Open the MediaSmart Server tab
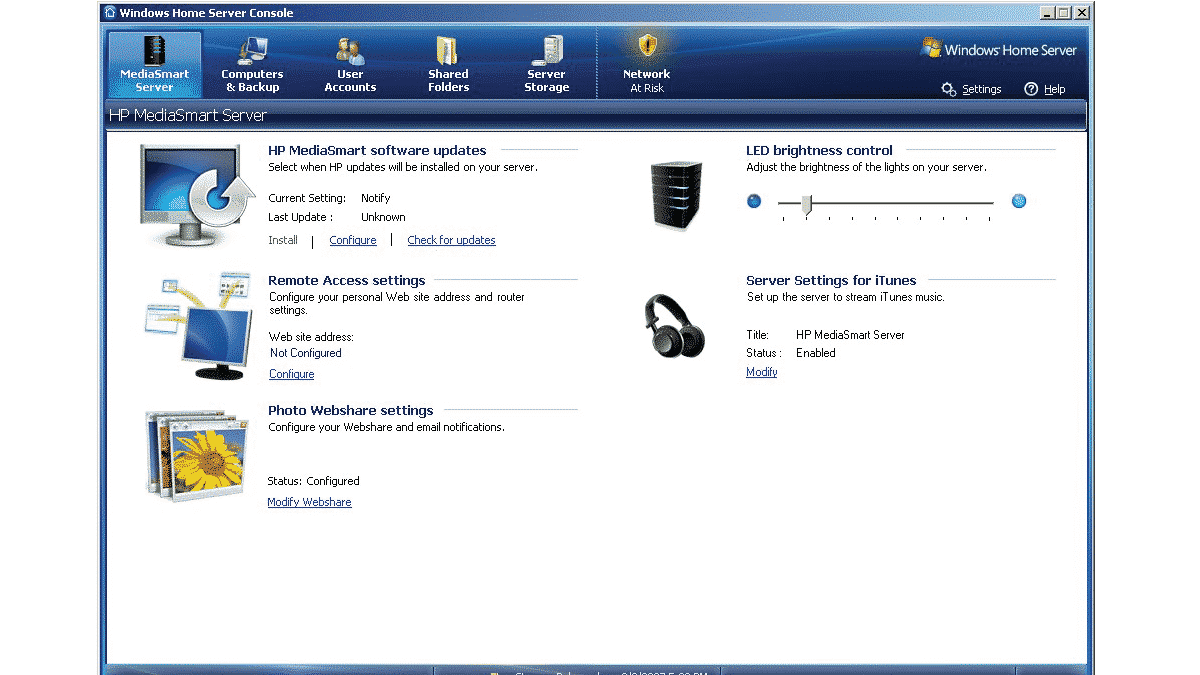This screenshot has width=1200, height=675. (x=154, y=65)
